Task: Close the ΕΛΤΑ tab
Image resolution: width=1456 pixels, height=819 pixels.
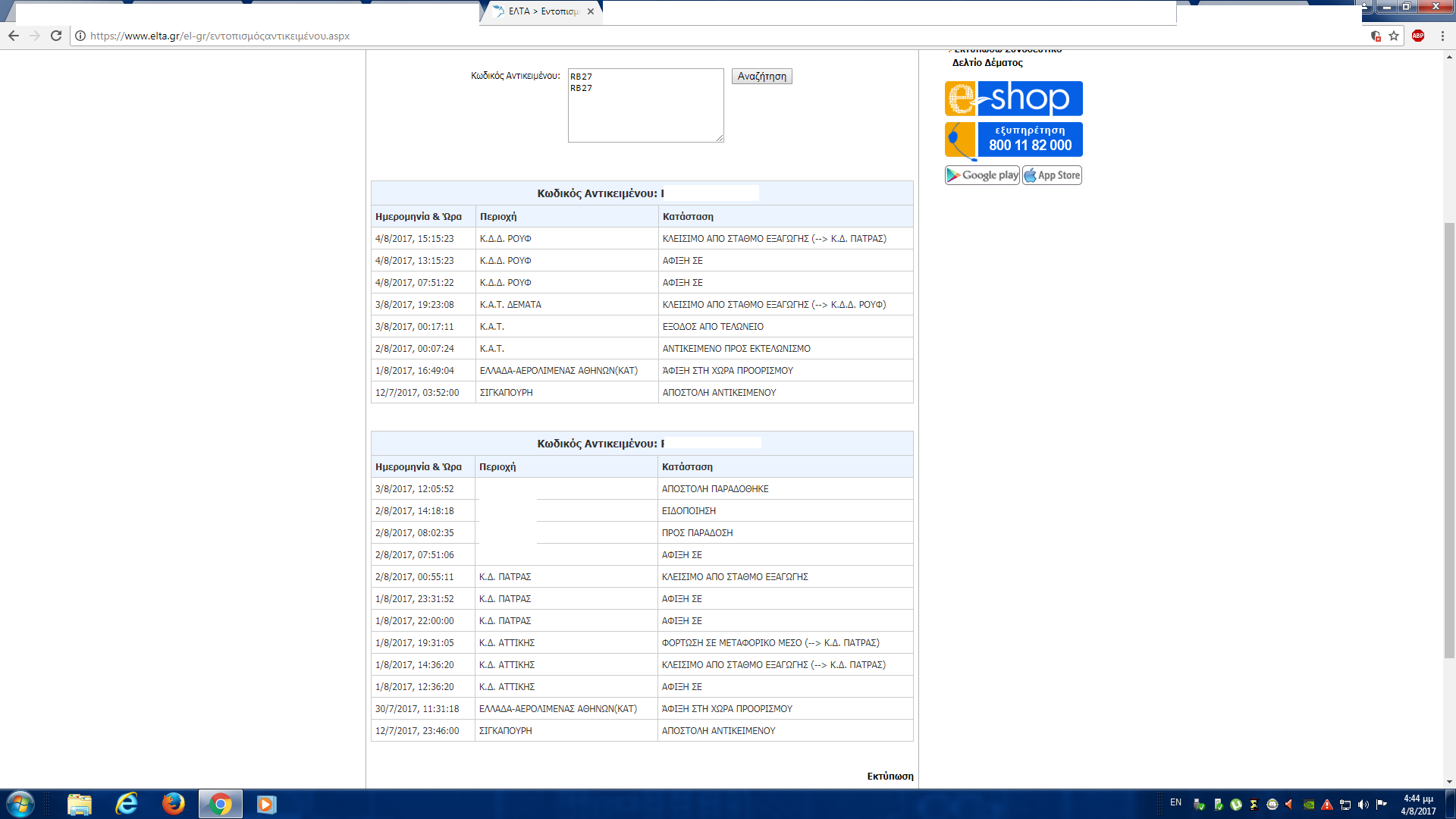Action: coord(591,11)
